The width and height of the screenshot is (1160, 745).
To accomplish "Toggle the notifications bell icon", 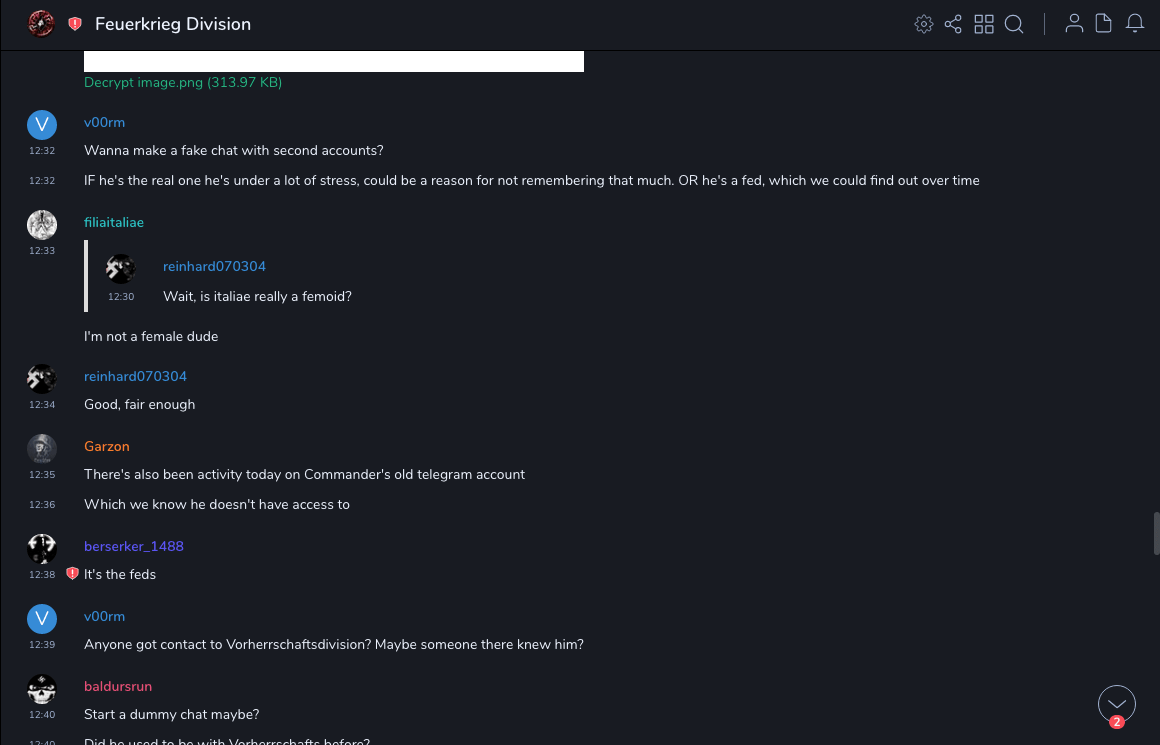I will (x=1135, y=24).
